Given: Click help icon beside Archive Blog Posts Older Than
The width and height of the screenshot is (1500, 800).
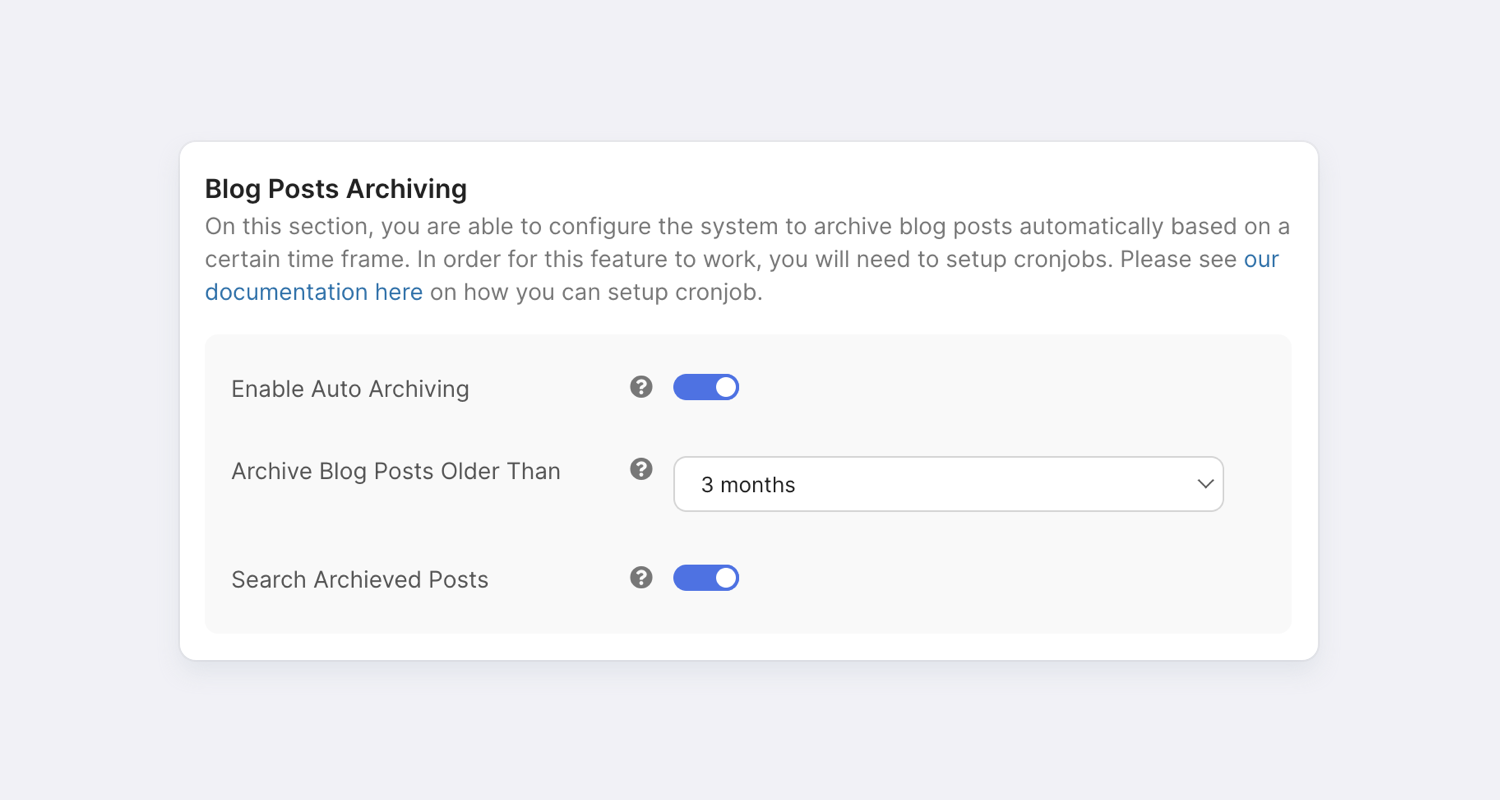Looking at the screenshot, I should click(x=641, y=469).
